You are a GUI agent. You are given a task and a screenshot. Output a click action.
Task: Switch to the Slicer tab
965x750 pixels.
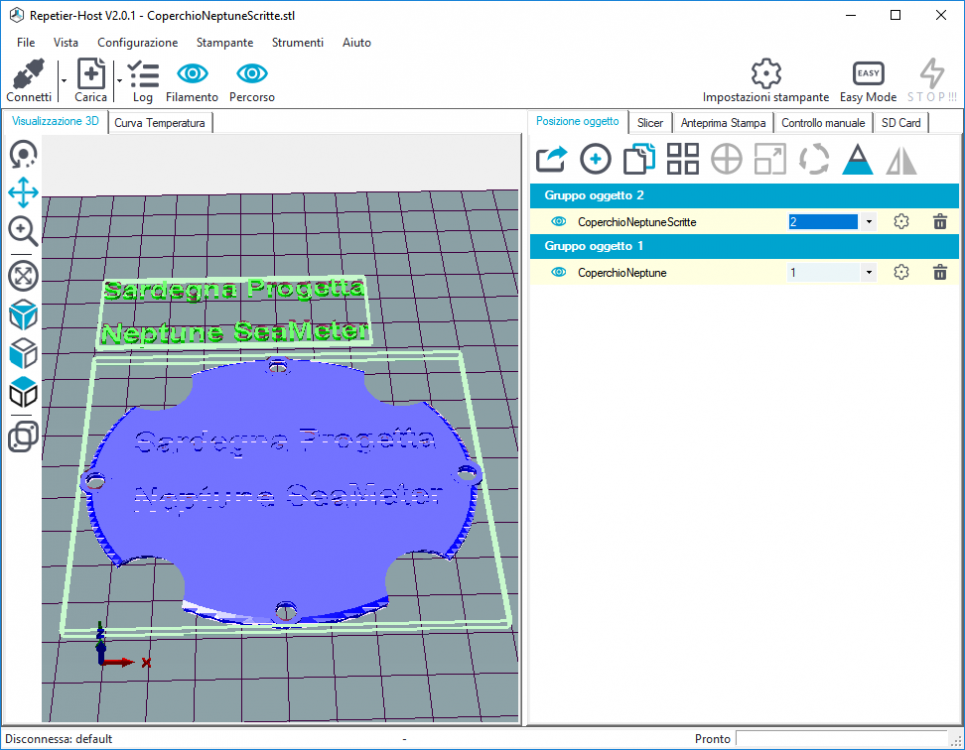pos(650,123)
